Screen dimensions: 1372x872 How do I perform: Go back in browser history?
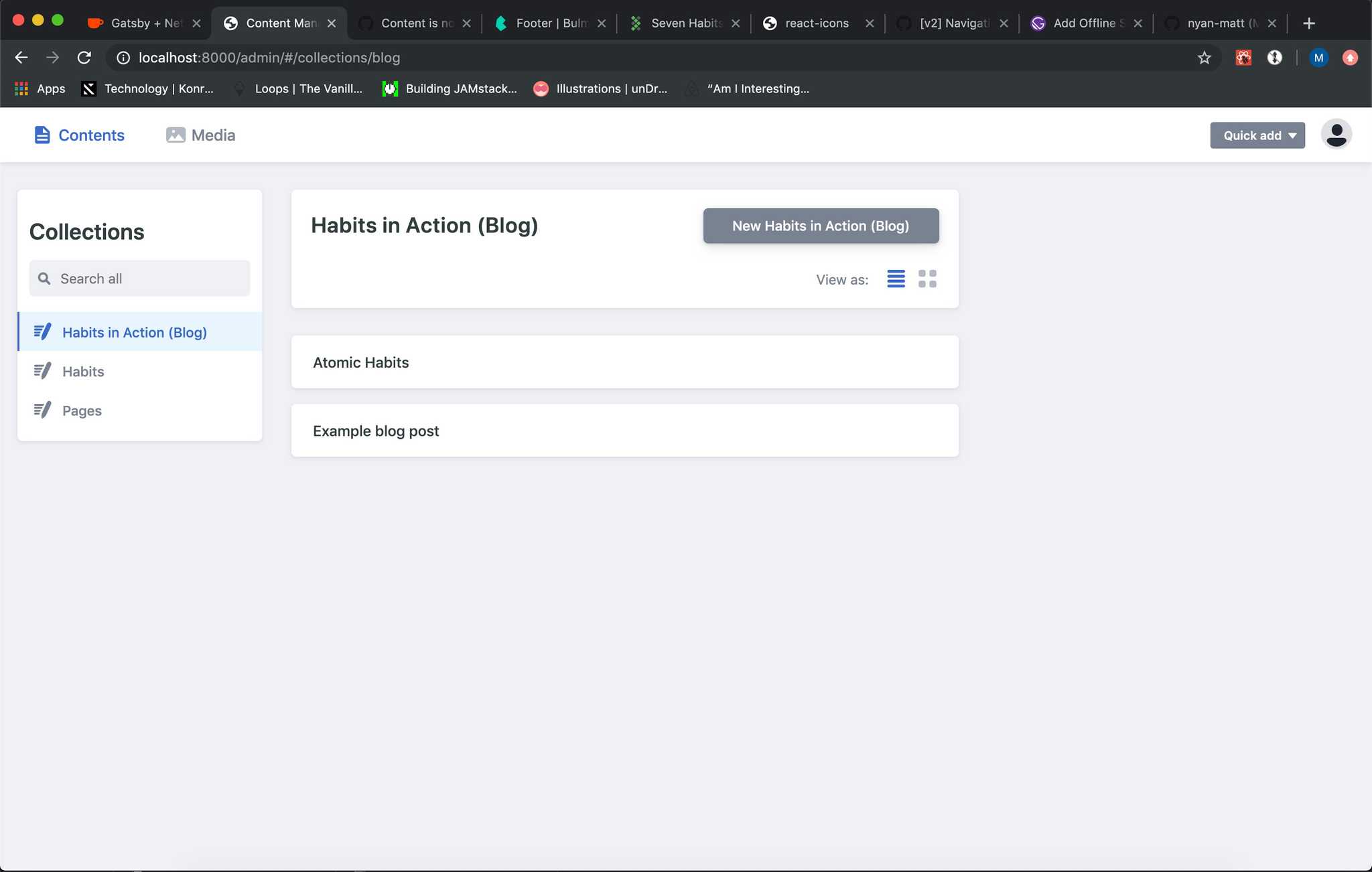coord(21,58)
